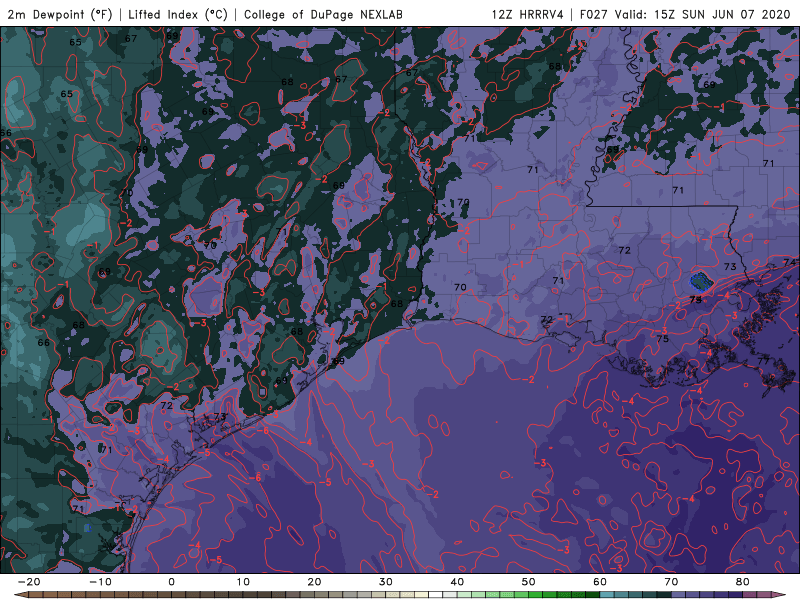This screenshot has width=800, height=600.
Task: Click the 'Valid: 15Z SUN JUN 07 2020' text
Action: pyautogui.click(x=702, y=14)
